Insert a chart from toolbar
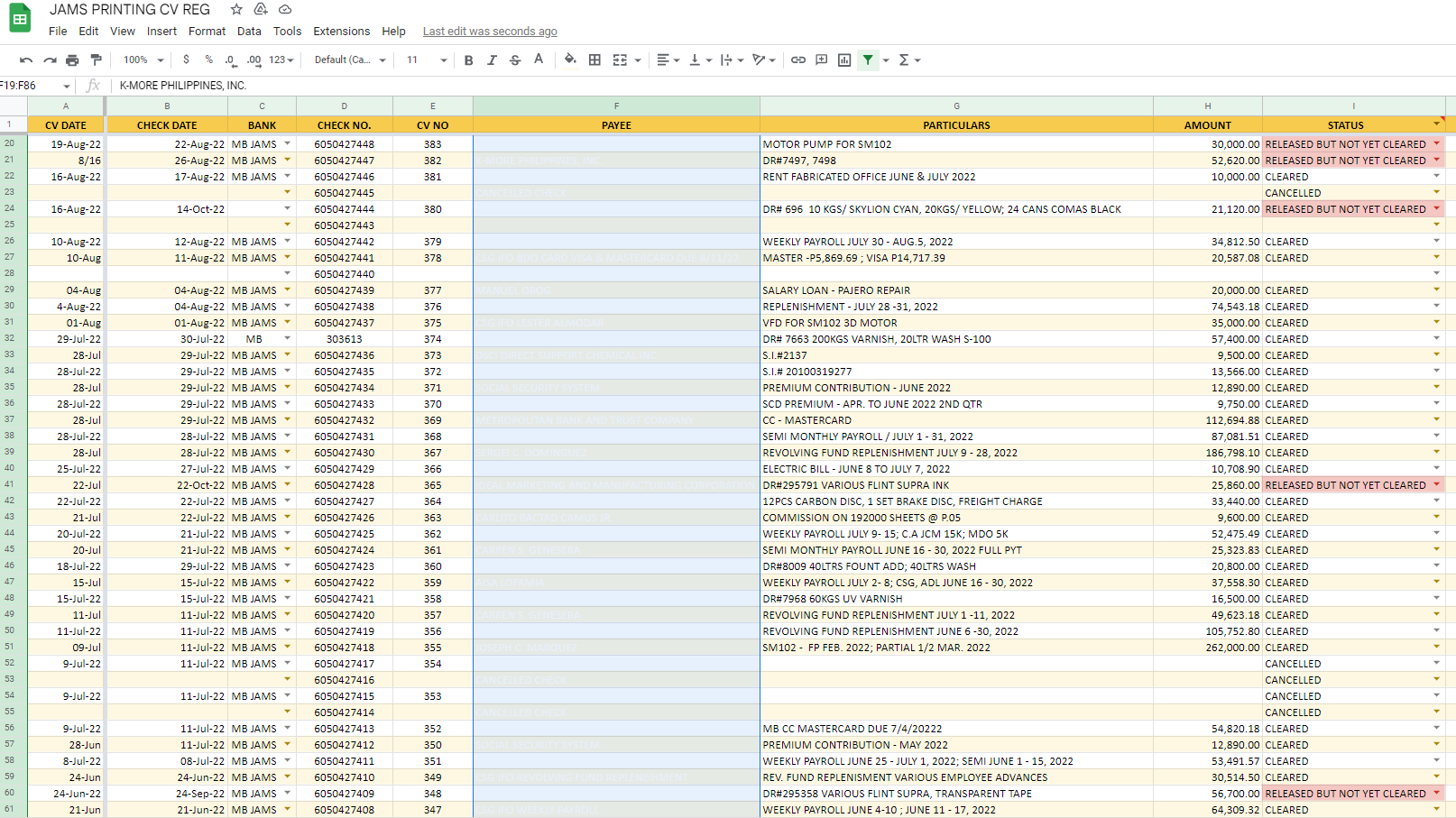The image size is (1456, 818). [844, 60]
